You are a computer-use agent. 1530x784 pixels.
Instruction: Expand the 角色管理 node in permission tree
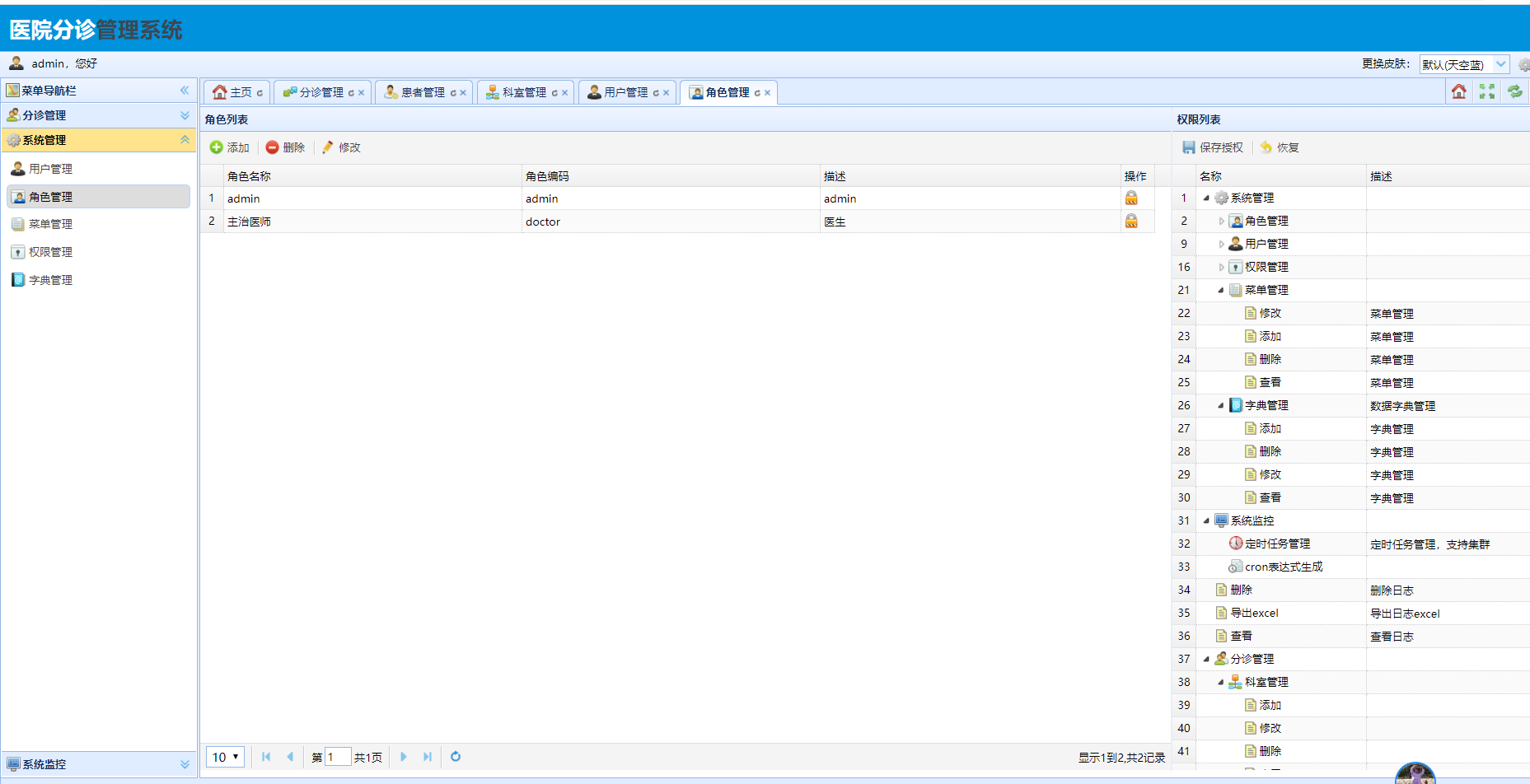click(x=1221, y=221)
